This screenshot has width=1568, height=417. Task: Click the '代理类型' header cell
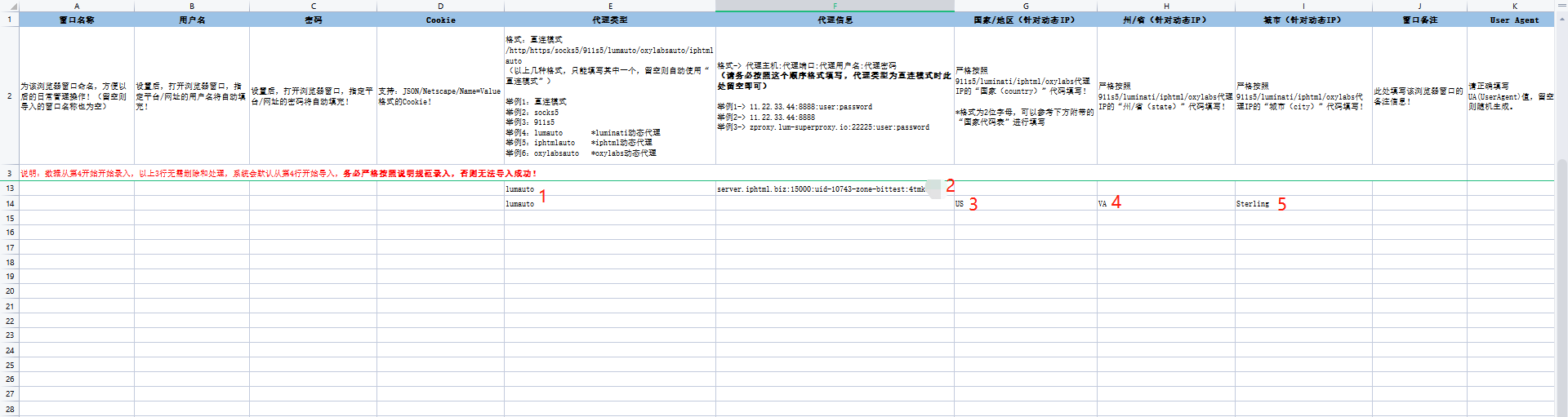pyautogui.click(x=609, y=20)
